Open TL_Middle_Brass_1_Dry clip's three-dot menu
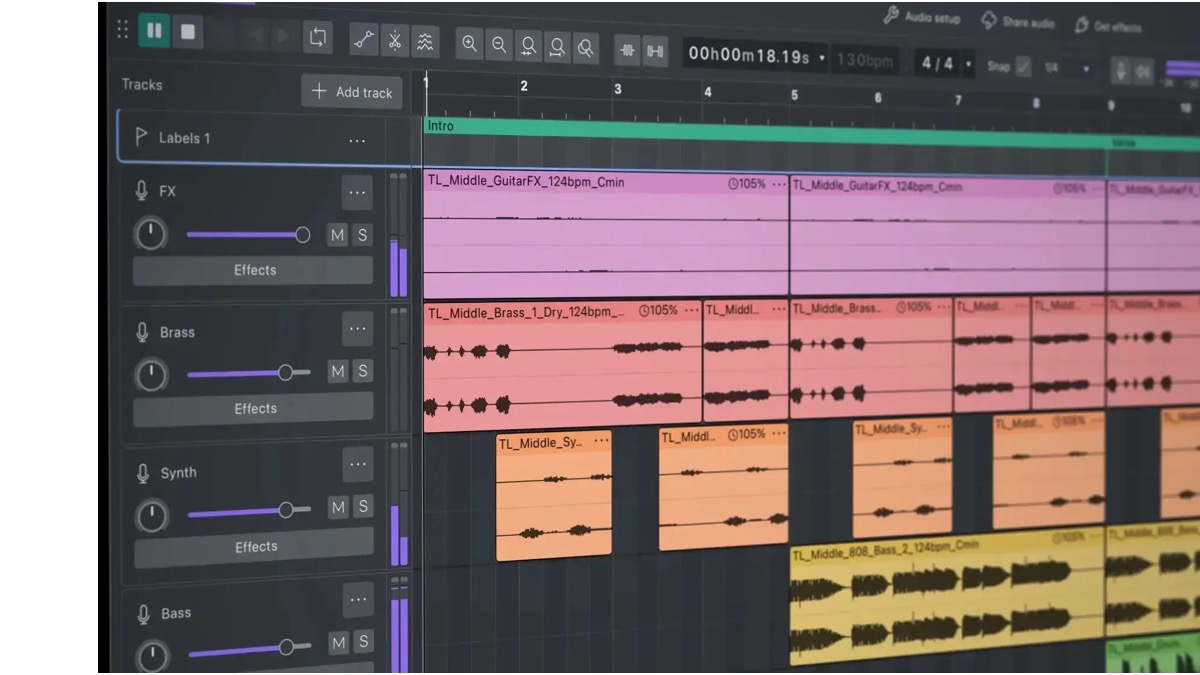Screen dimensions: 1200x675 click(691, 311)
